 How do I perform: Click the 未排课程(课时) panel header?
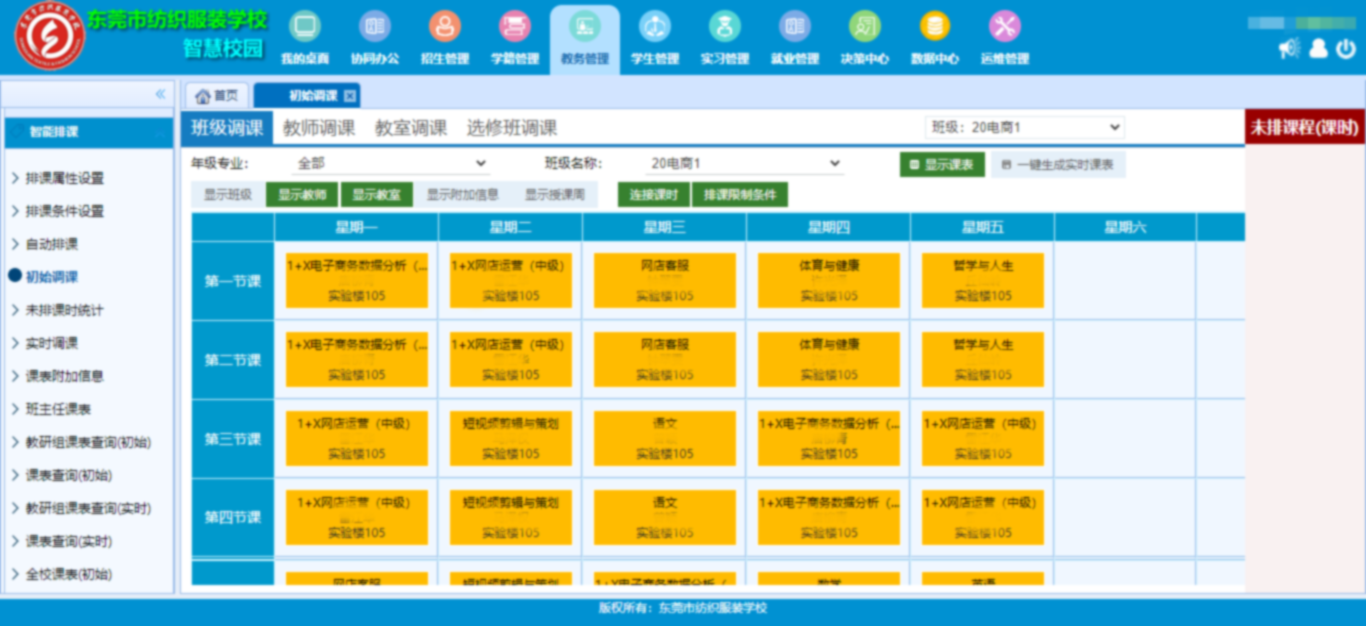[x=1305, y=128]
